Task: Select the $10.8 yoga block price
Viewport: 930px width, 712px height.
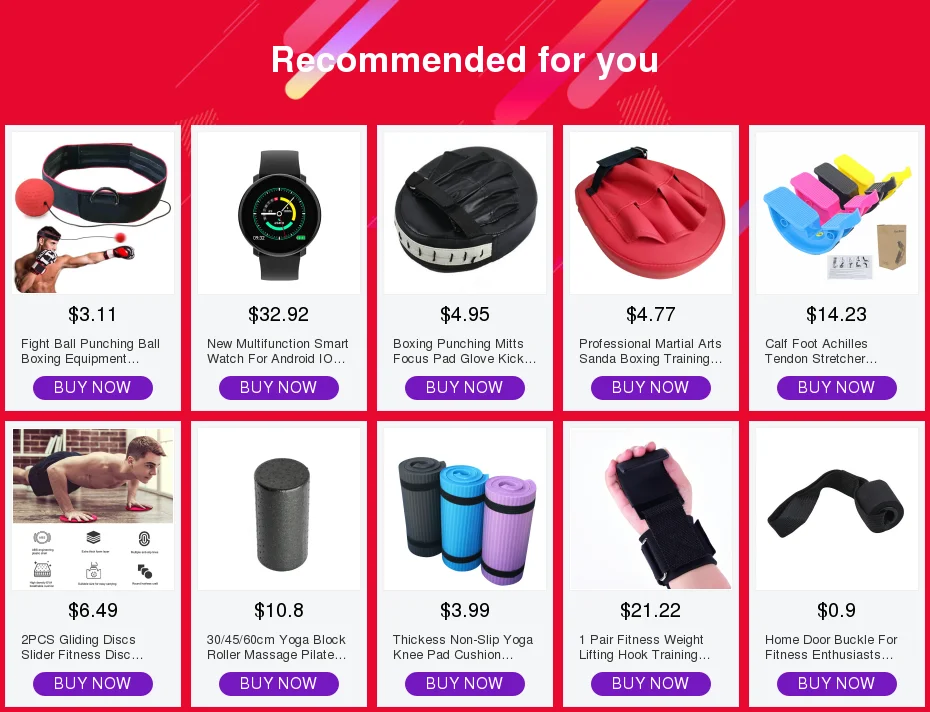Action: click(x=279, y=610)
